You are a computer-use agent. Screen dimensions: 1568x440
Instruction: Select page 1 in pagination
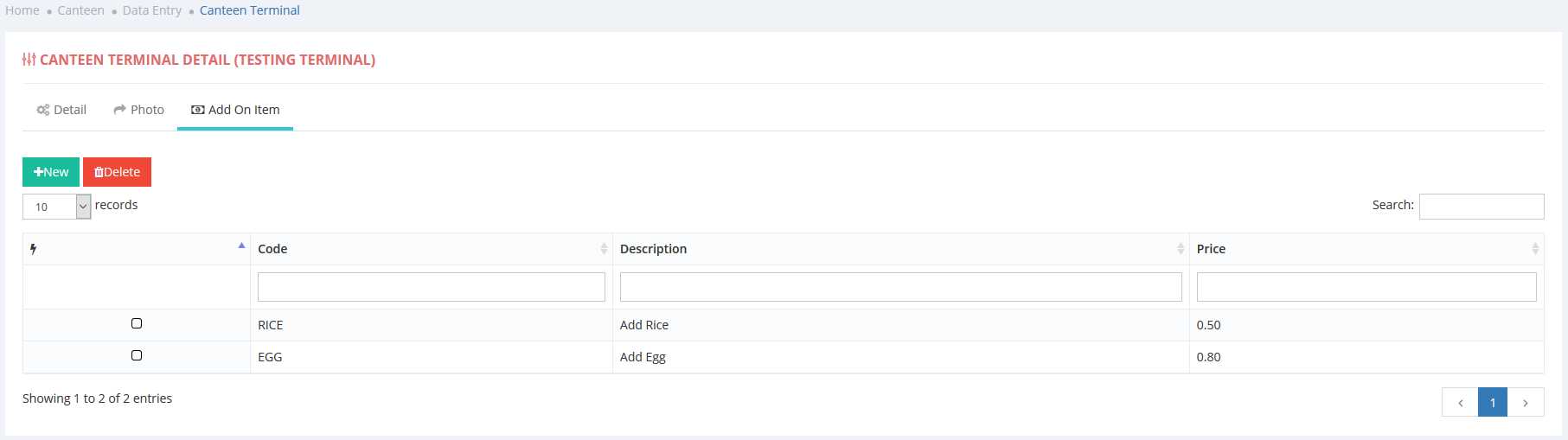(x=1493, y=403)
